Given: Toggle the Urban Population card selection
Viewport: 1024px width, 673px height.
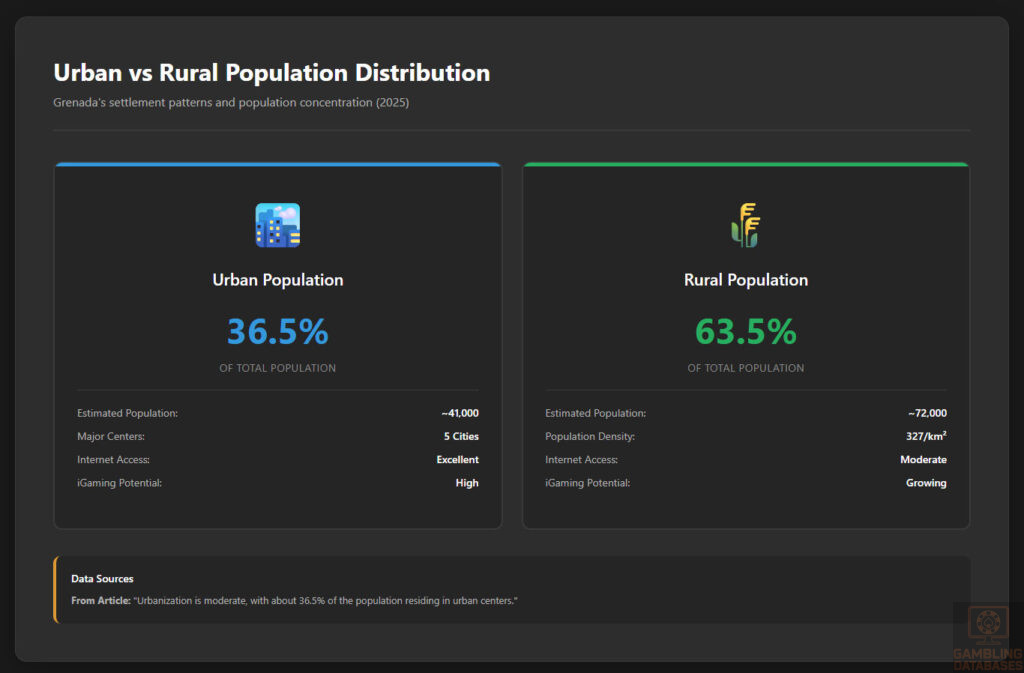Looking at the screenshot, I should 277,345.
